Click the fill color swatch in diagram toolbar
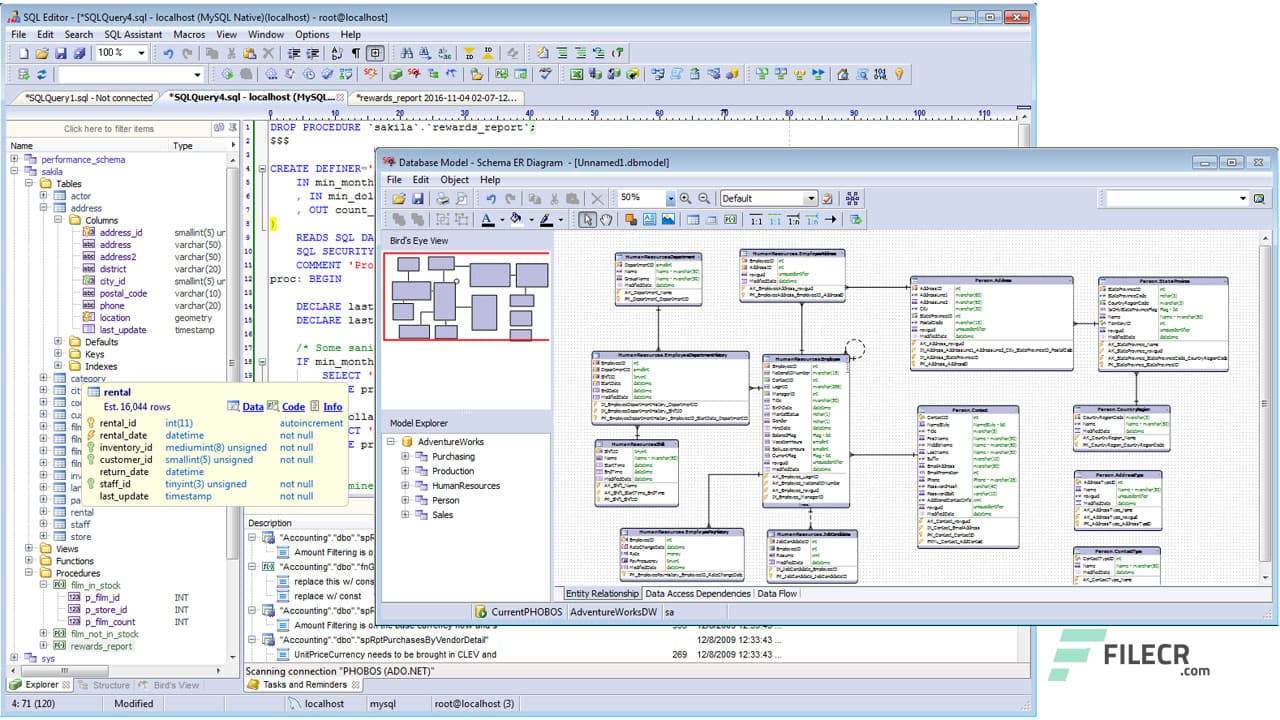 (516, 219)
